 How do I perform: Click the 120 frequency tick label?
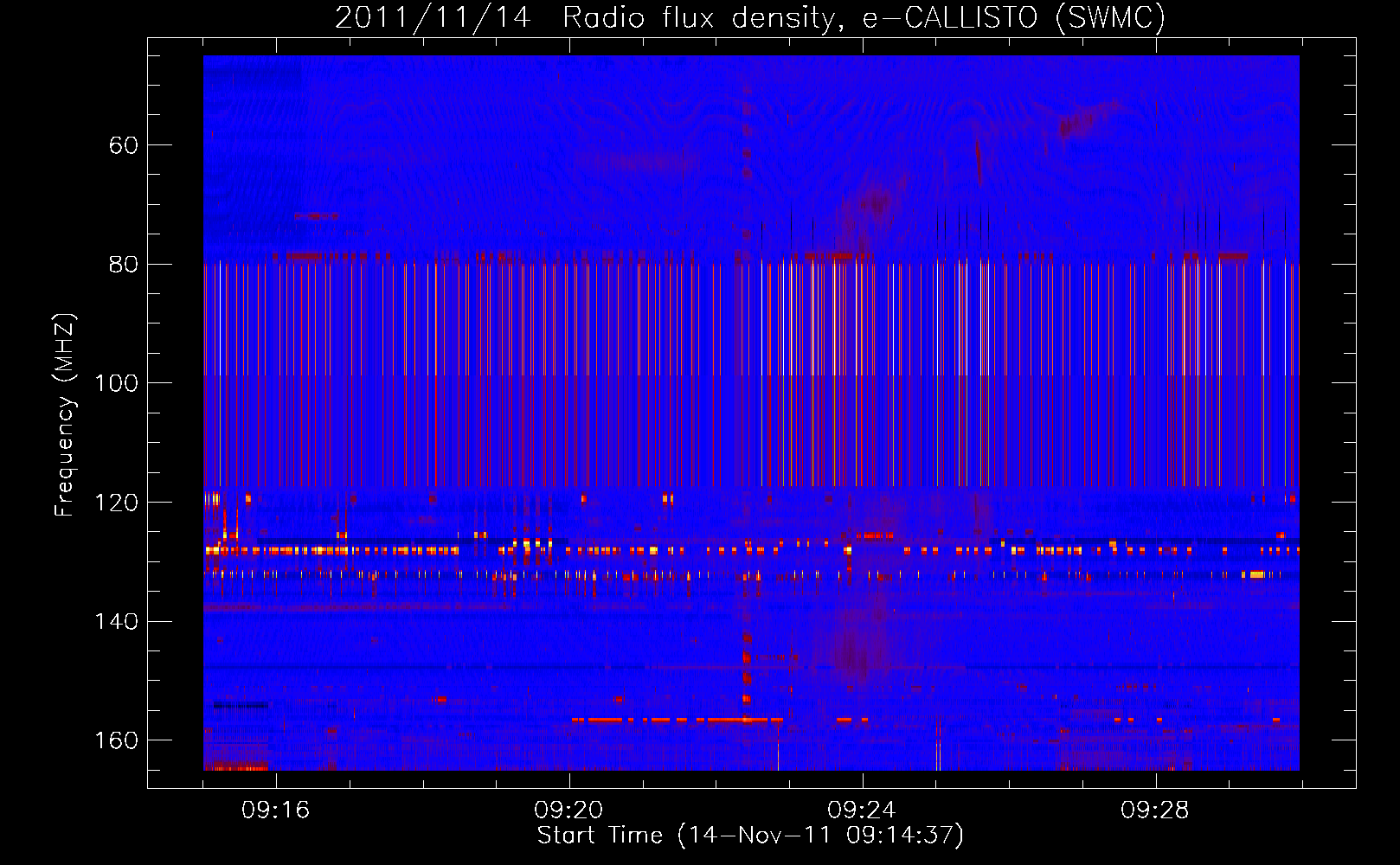pyautogui.click(x=116, y=503)
